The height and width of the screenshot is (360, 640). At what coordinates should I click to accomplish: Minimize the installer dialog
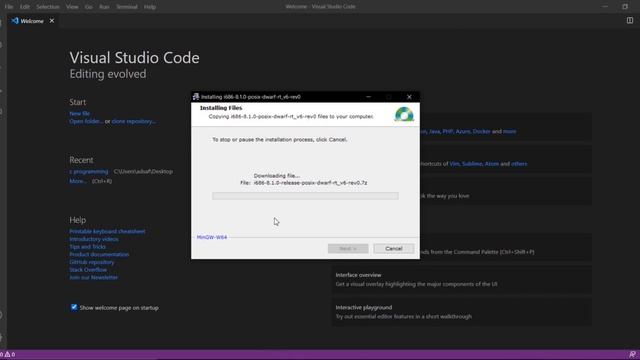tap(369, 97)
